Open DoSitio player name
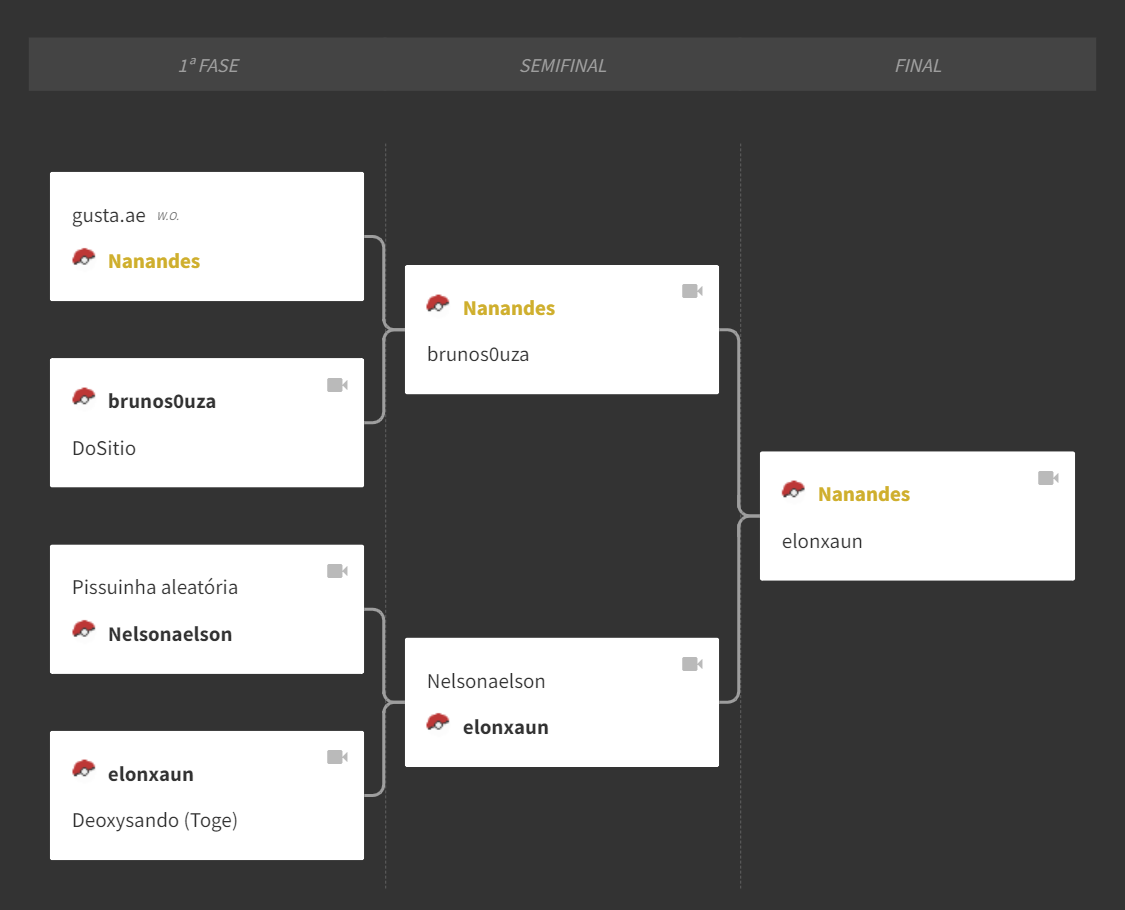 pos(104,448)
